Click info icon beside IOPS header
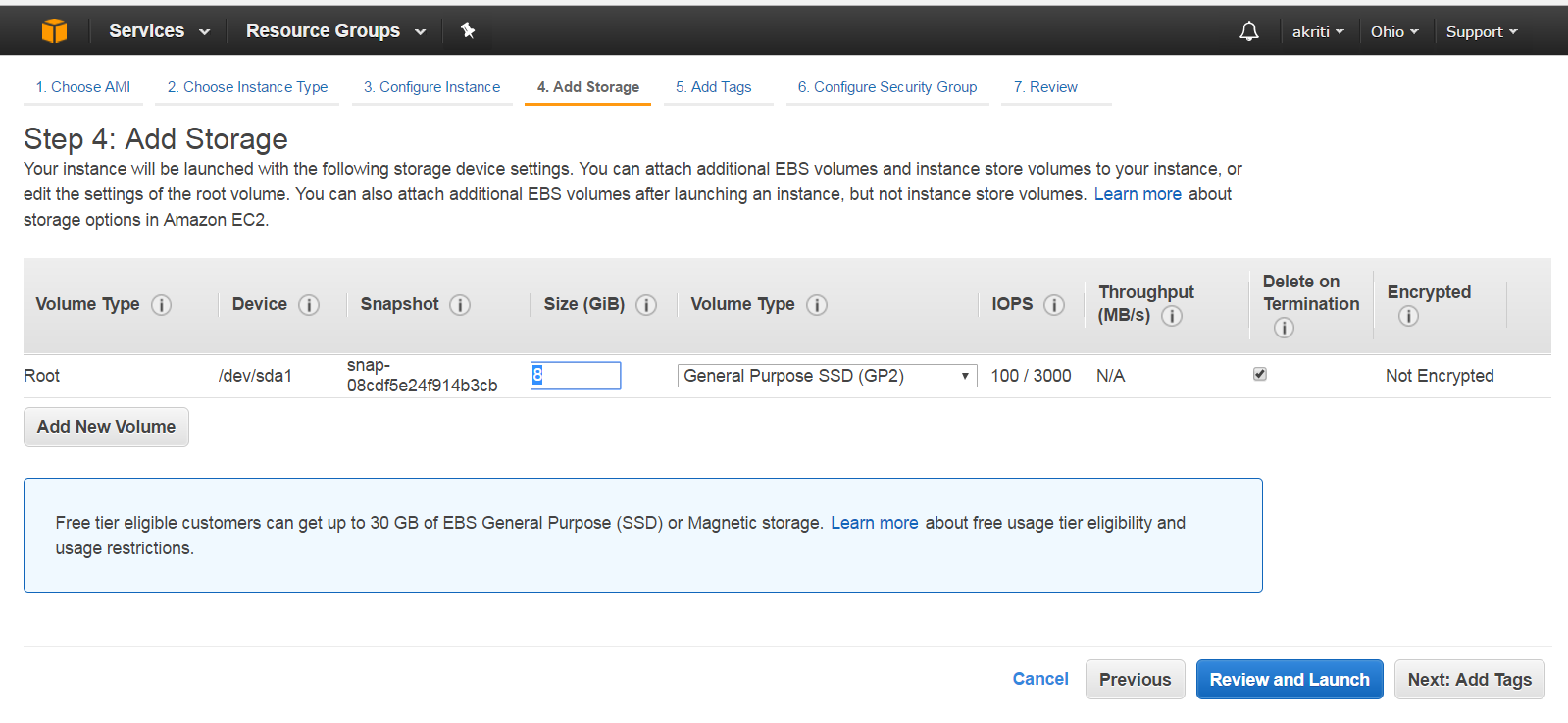The image size is (1568, 723). point(1054,305)
